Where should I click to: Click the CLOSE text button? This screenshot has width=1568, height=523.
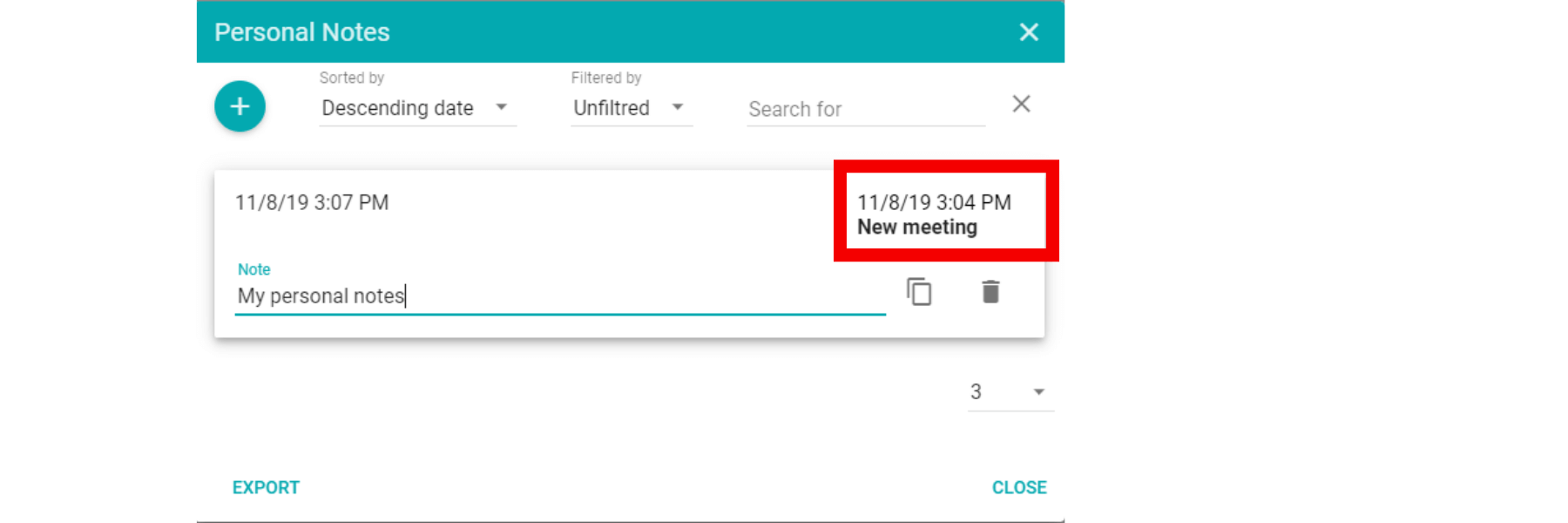point(1019,487)
